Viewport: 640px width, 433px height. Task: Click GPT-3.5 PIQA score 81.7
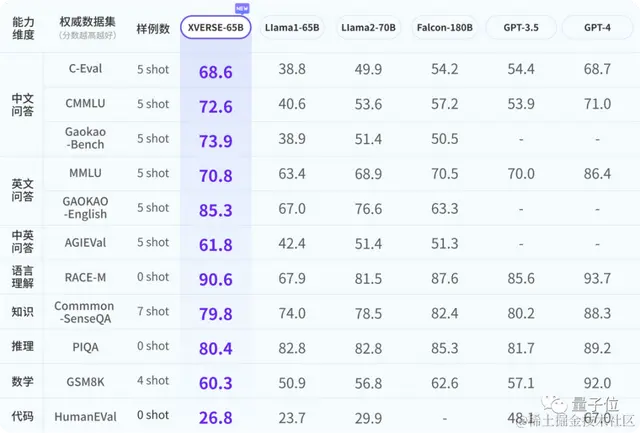pos(521,349)
